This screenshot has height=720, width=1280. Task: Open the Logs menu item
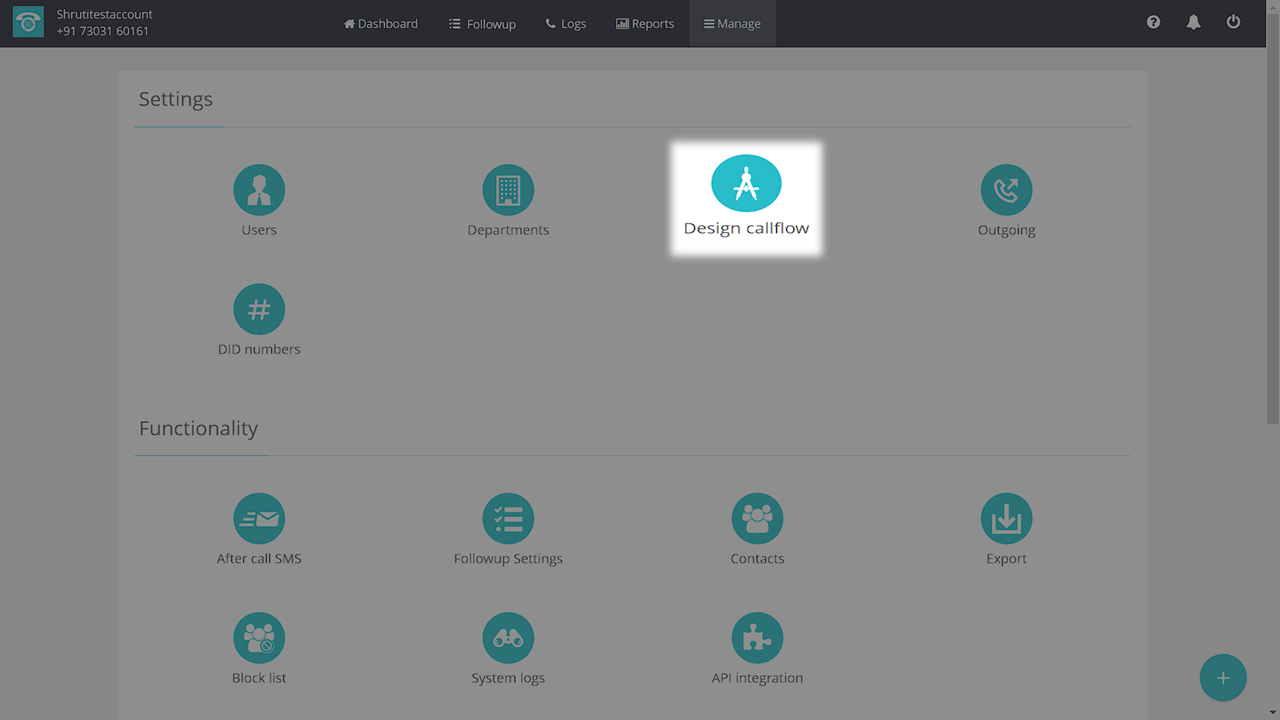pos(566,24)
